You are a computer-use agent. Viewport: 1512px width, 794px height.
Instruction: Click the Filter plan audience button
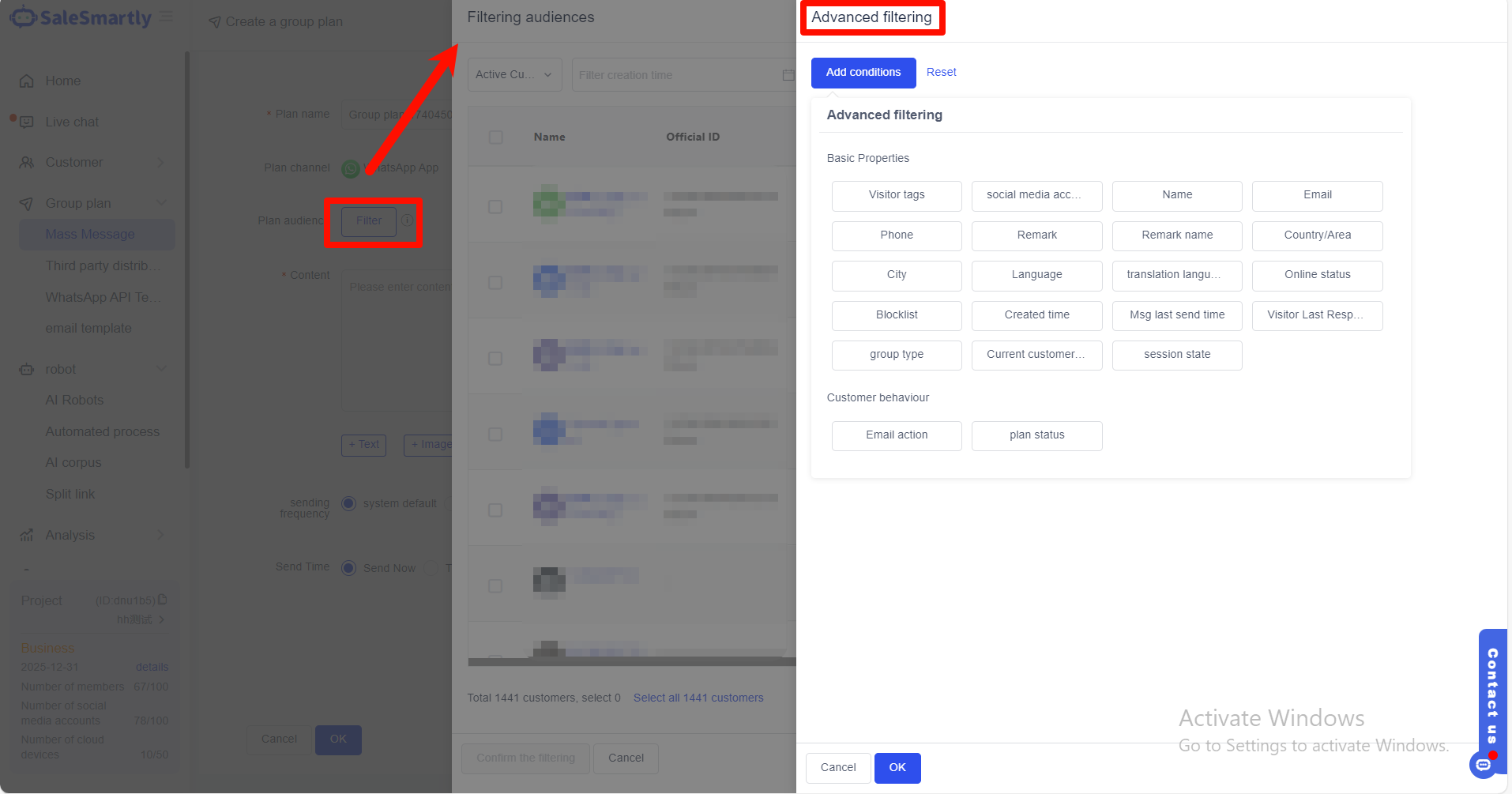tap(368, 221)
